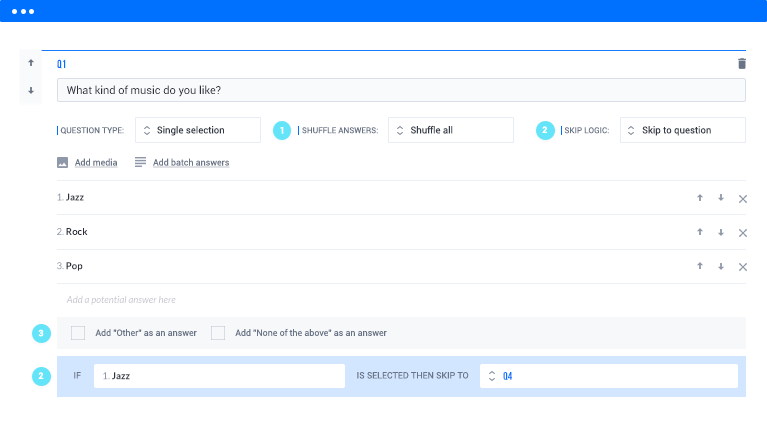Move Rock answer down

[x=721, y=232]
